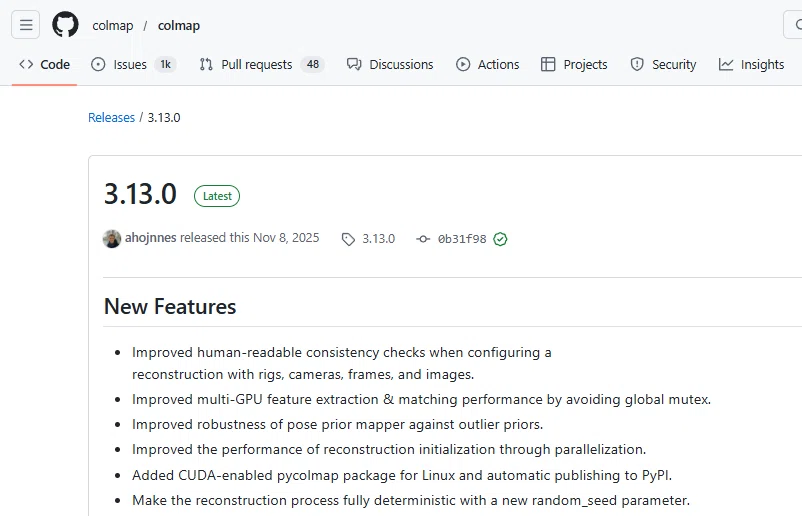802x516 pixels.
Task: Click the human-readable consistency checks bullet
Action: point(342,363)
